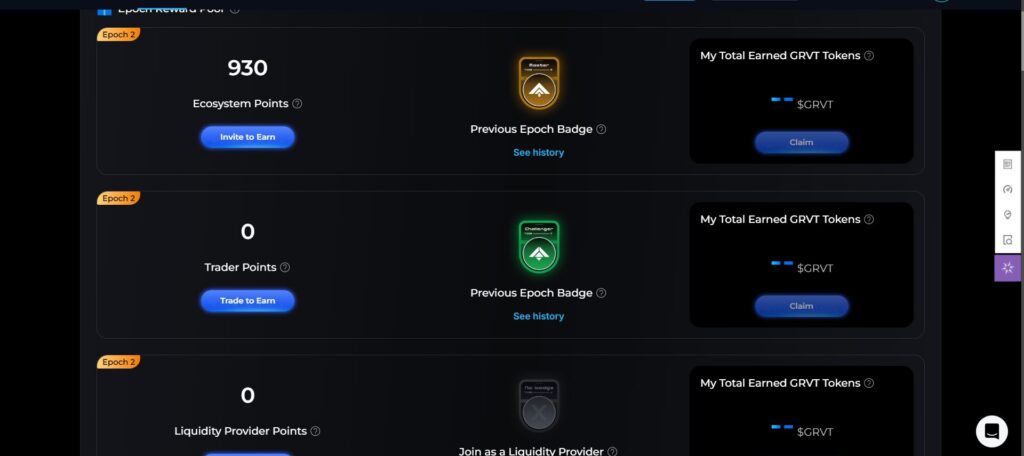Open the chat support bubble
1024x456 pixels.
click(x=991, y=431)
